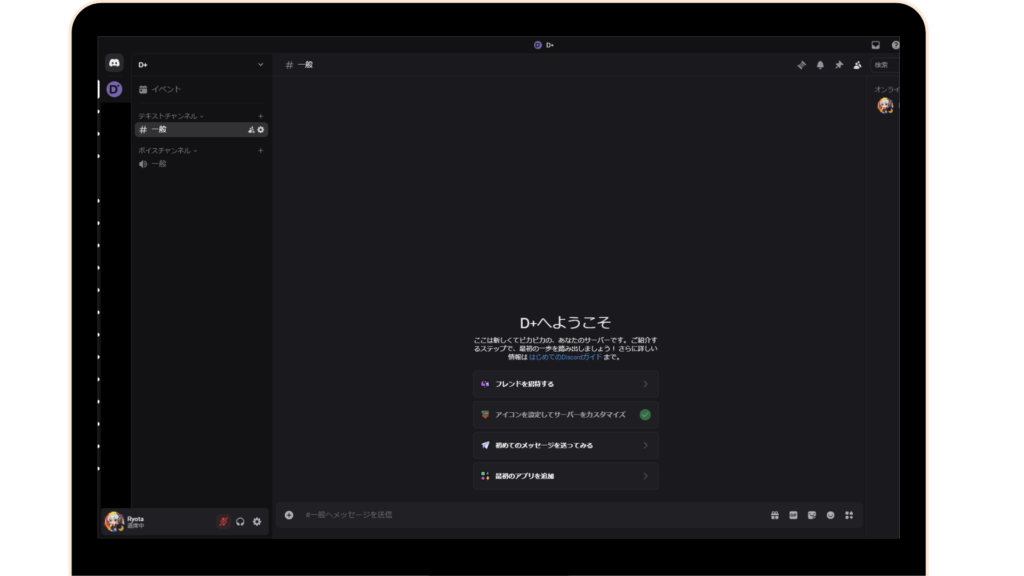Toggle the member list visibility
Screen dimensions: 1024x576
[x=857, y=65]
